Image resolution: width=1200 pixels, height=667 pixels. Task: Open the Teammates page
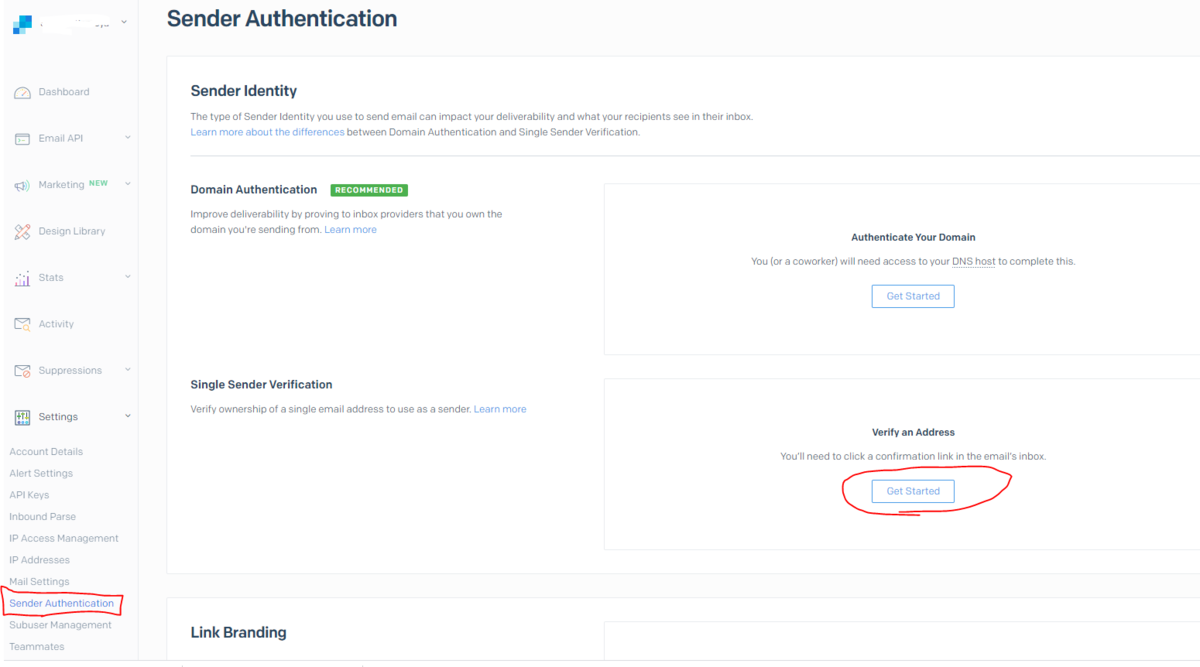(x=37, y=647)
